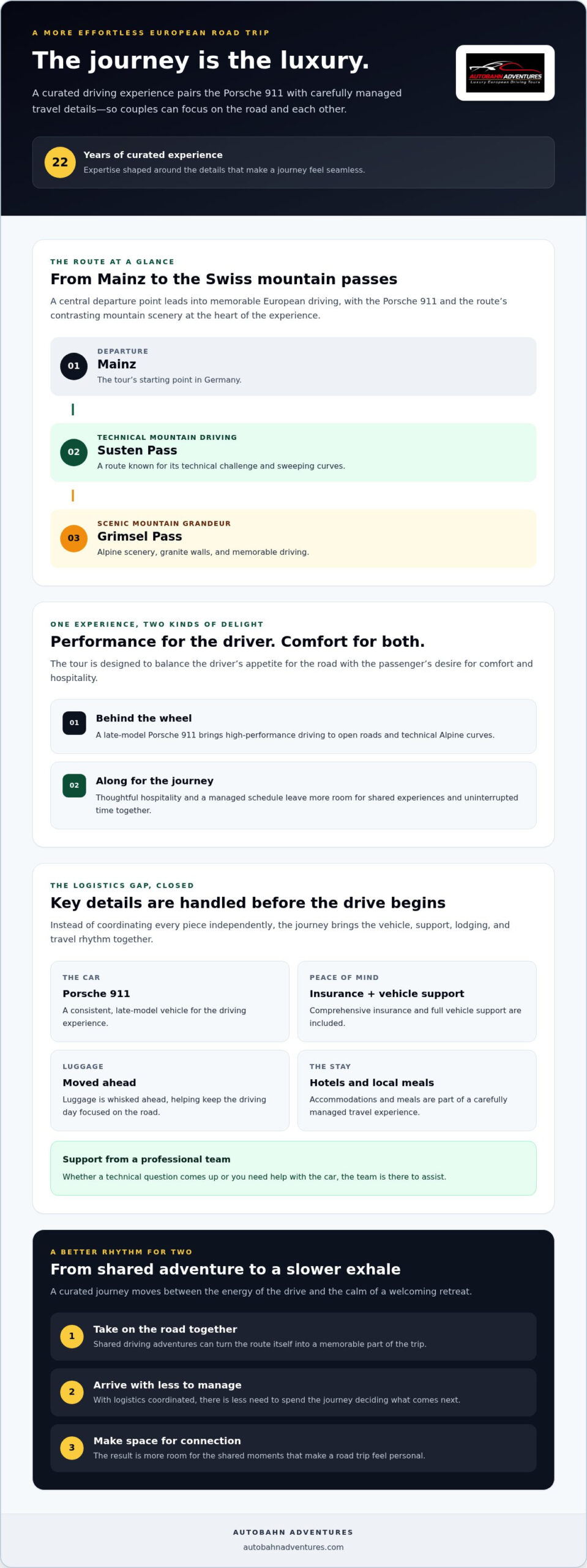Click yellow step 1 circle, Take on the road
The height and width of the screenshot is (1568, 587).
72,1336
